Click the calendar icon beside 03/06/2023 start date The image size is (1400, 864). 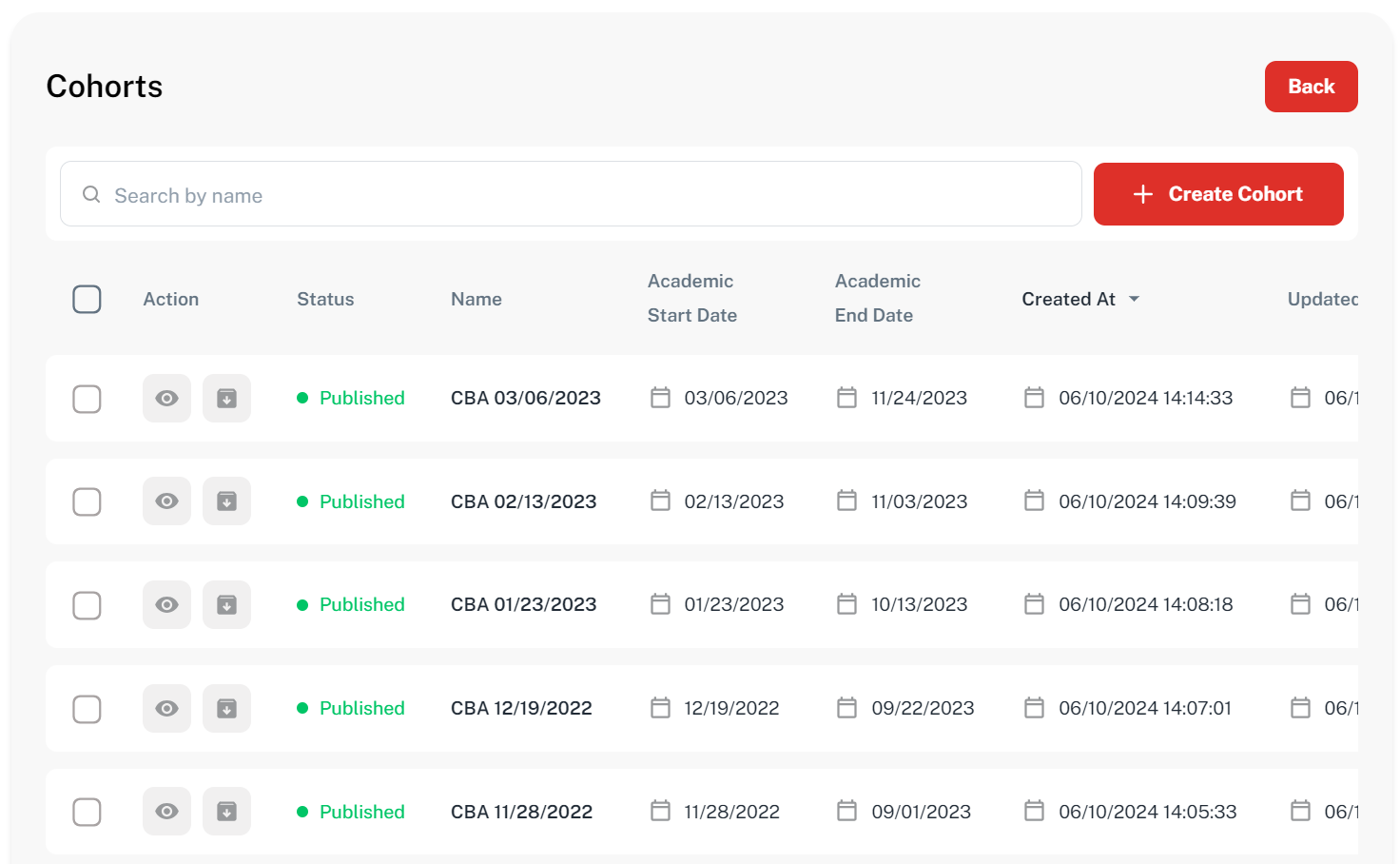click(x=660, y=398)
